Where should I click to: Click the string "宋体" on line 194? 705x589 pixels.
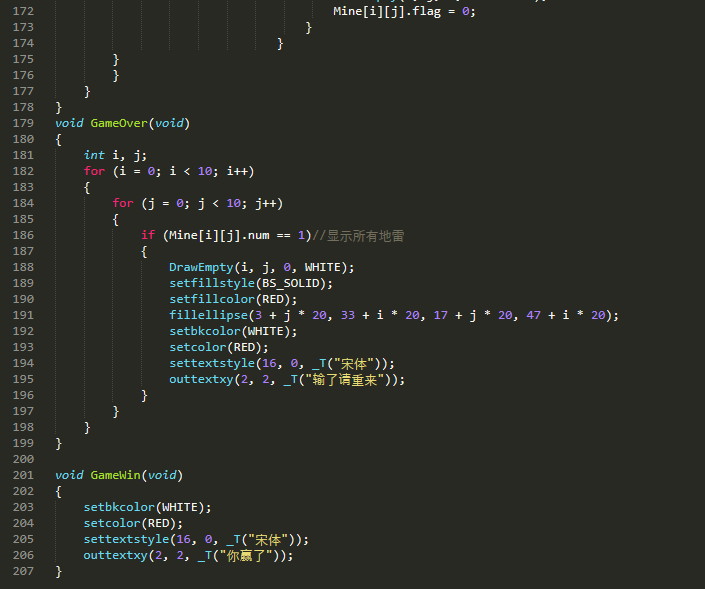point(354,364)
